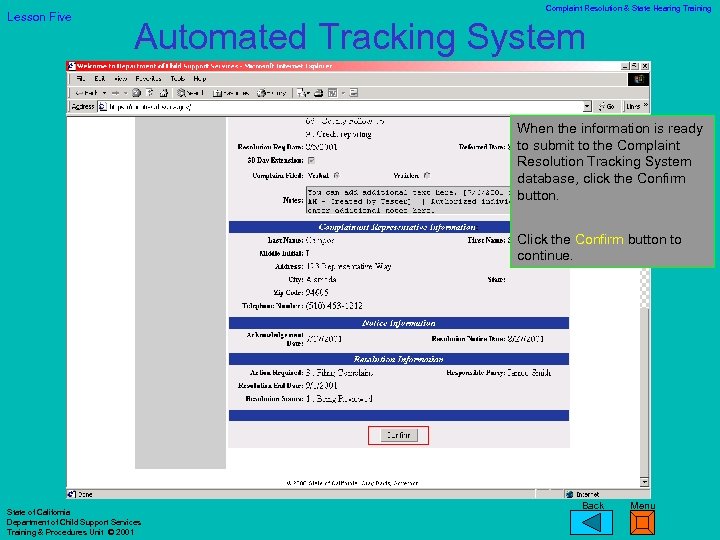Click the Internet Explorer icon in the title bar
Image resolution: width=720 pixels, height=540 pixels.
(72, 66)
